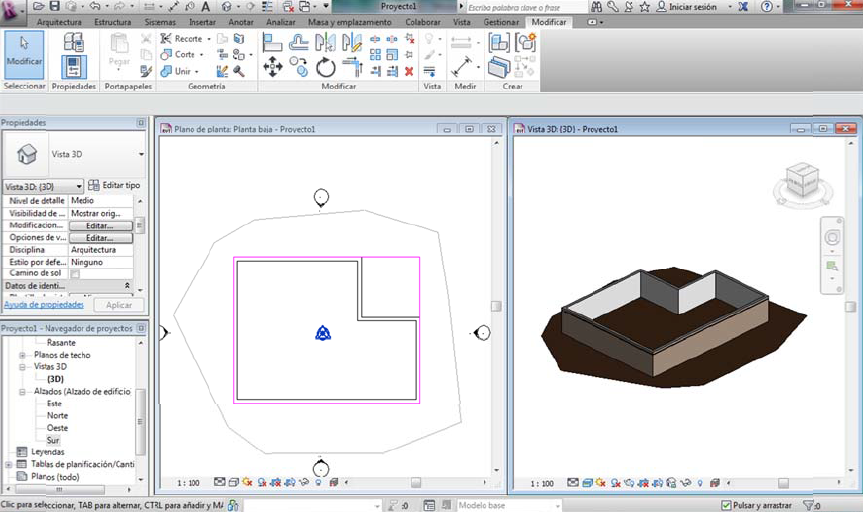This screenshot has width=863, height=512.
Task: Toggle Pulsar y arrastrar checkbox
Action: pos(726,505)
